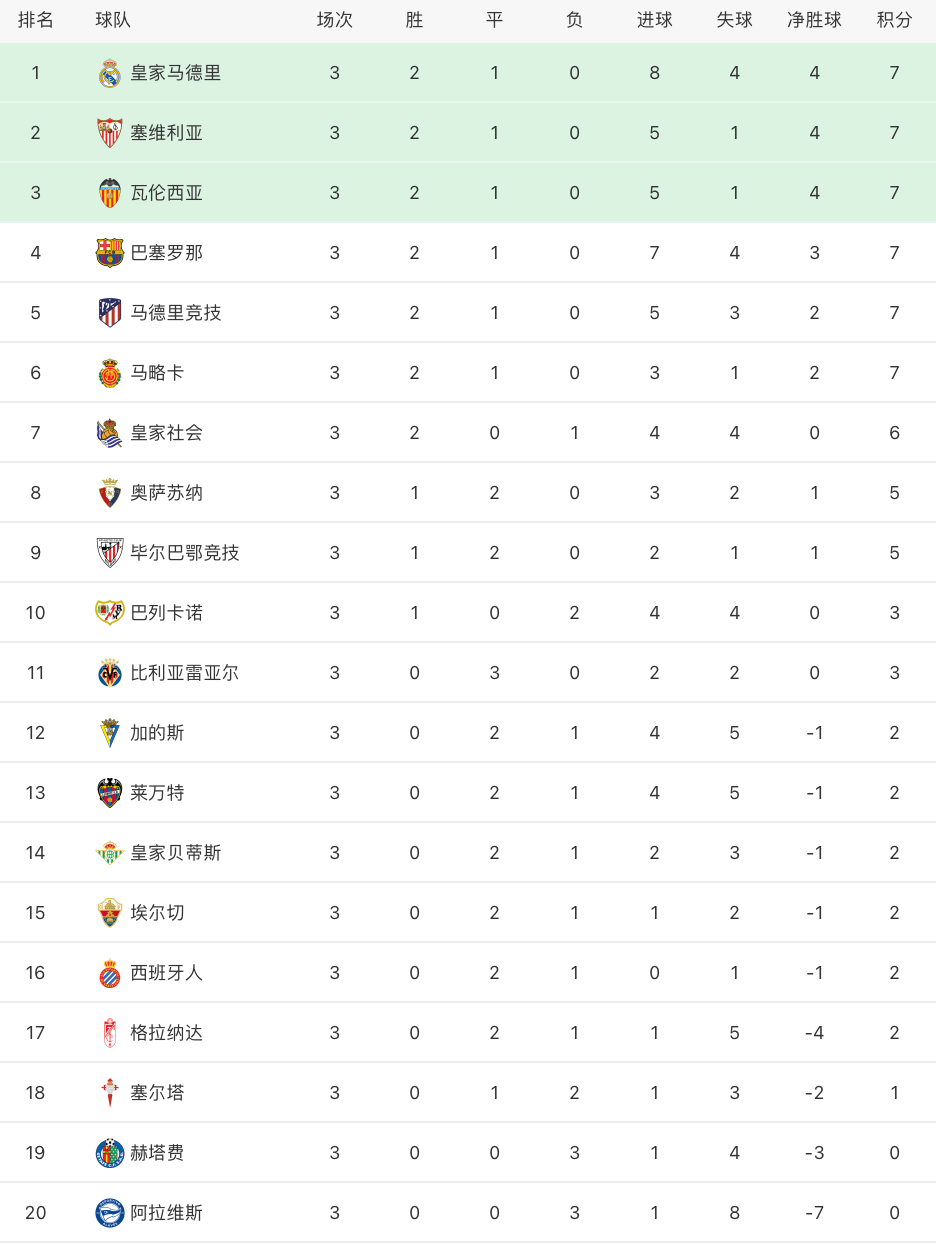Click the 净胜球 column header
This screenshot has width=936, height=1244.
(814, 20)
